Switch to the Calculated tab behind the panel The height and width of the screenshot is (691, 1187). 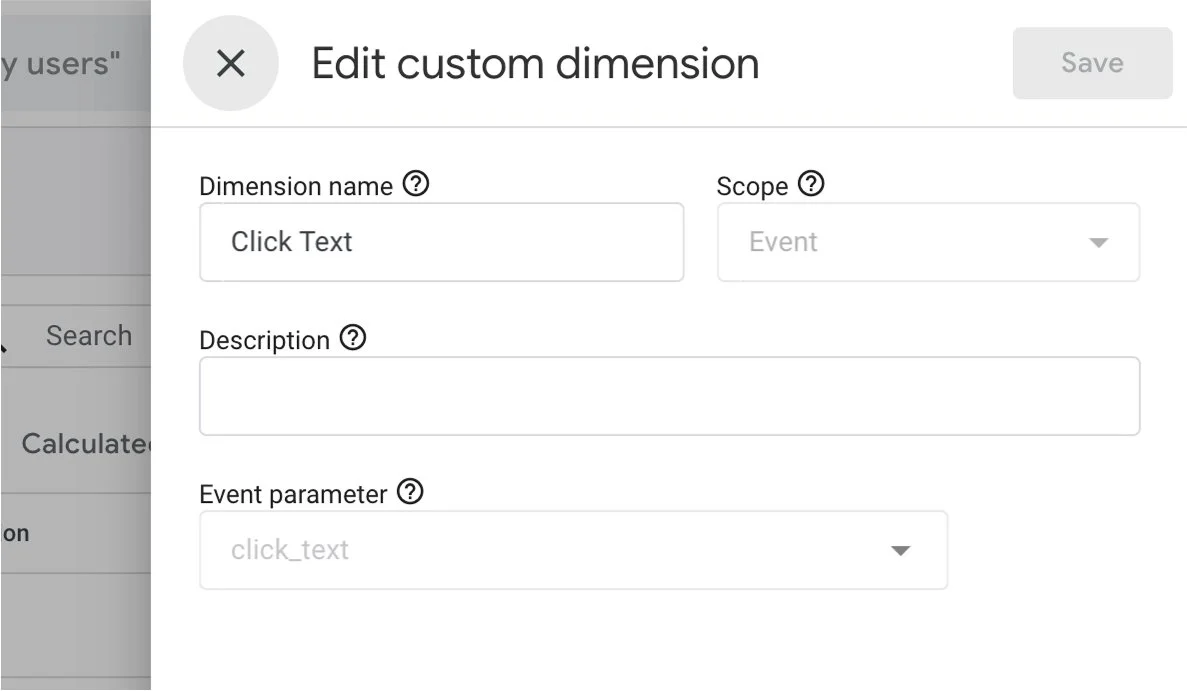click(85, 444)
